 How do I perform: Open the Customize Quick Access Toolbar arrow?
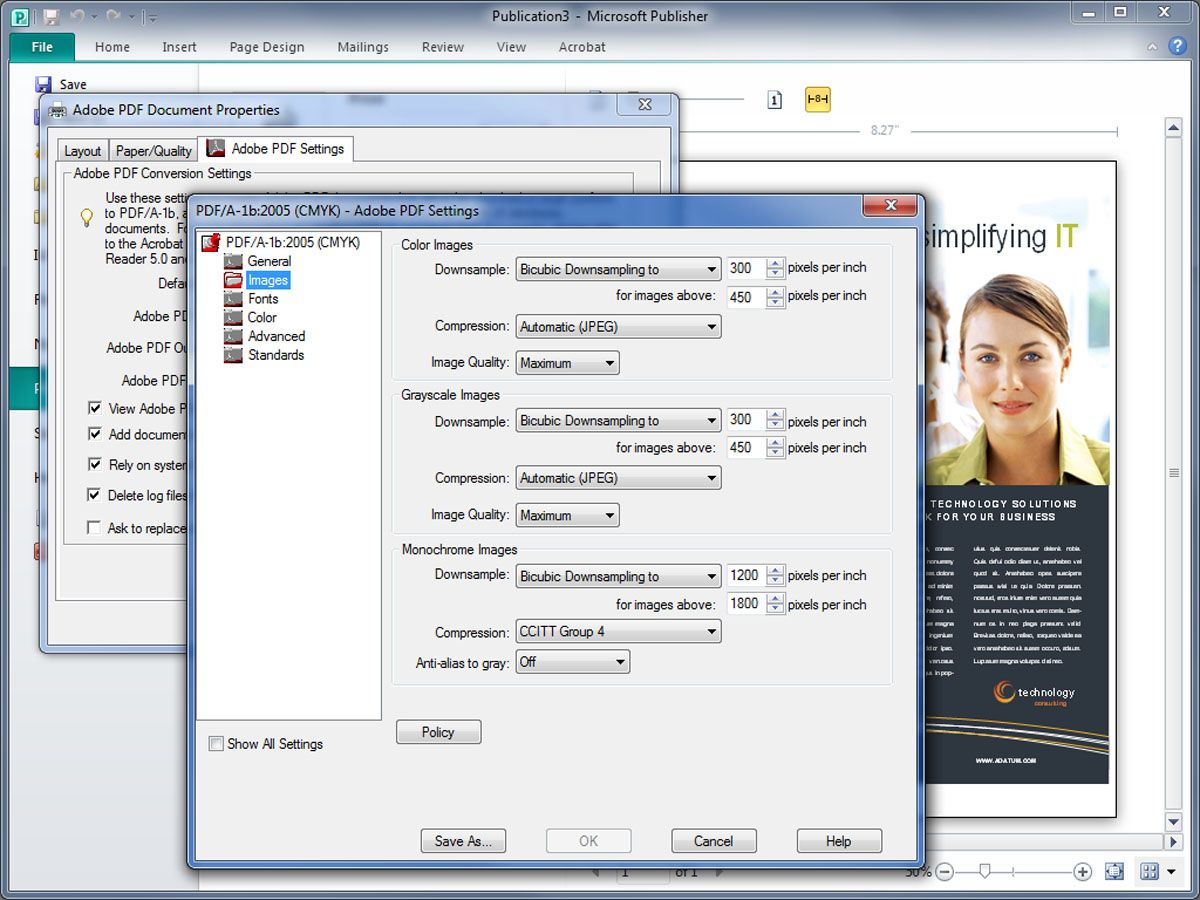151,17
